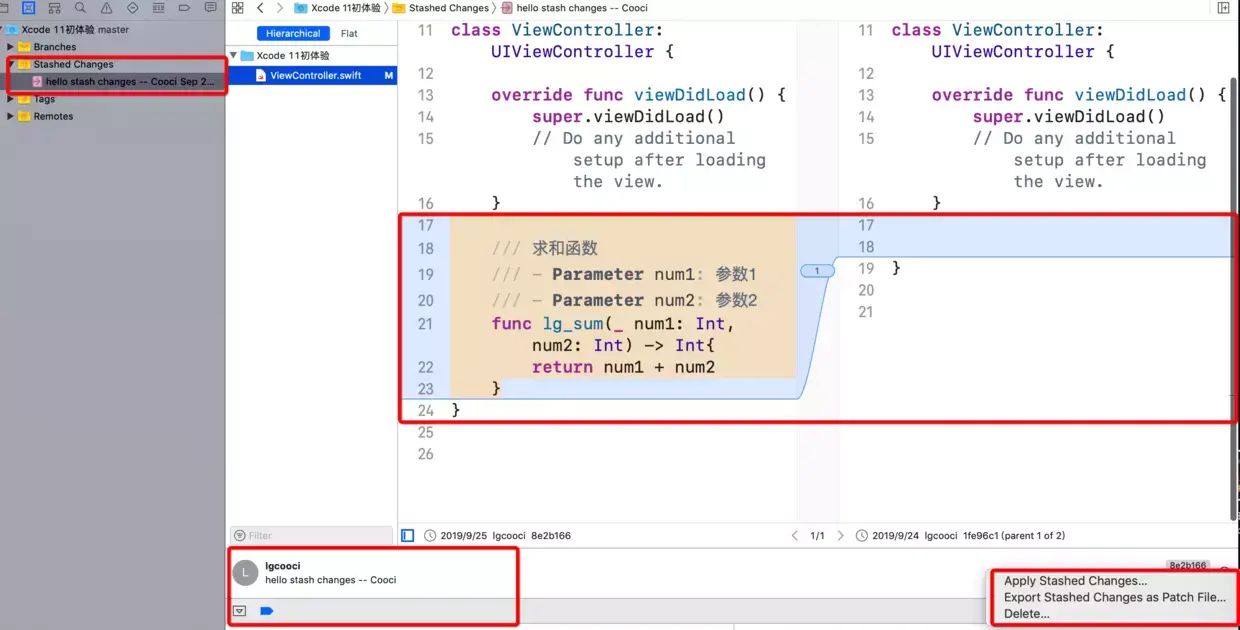Choose Apply Stashed Changes...

1075,581
